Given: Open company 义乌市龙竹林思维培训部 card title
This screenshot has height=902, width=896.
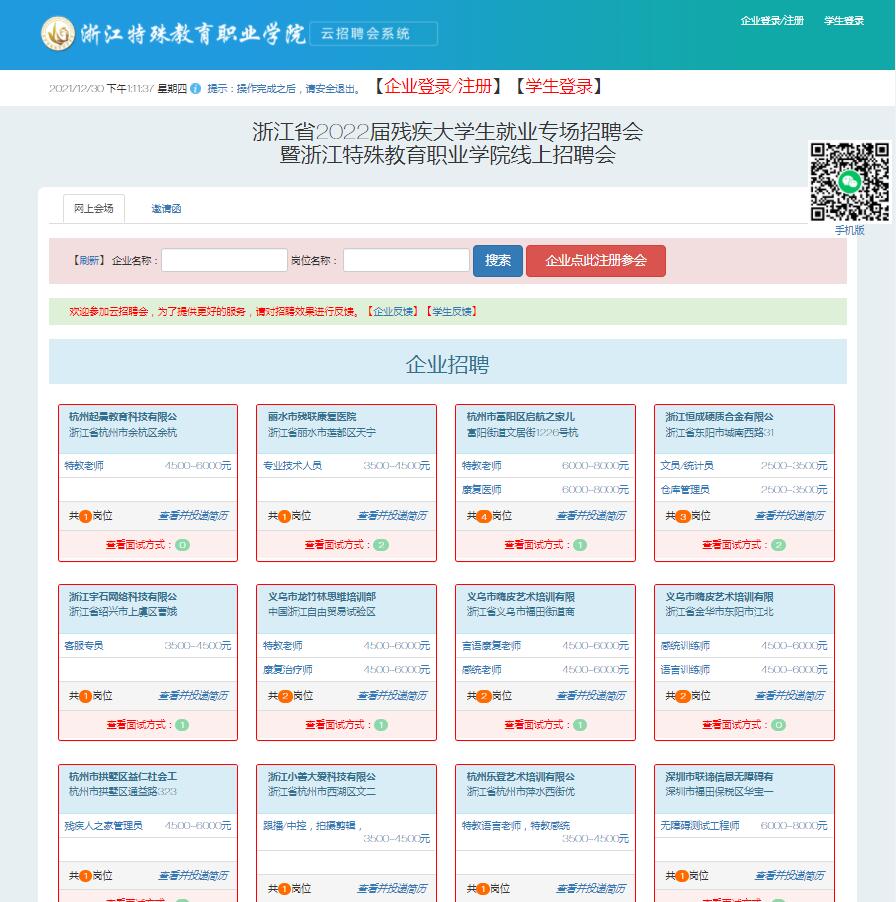Looking at the screenshot, I should click(322, 597).
